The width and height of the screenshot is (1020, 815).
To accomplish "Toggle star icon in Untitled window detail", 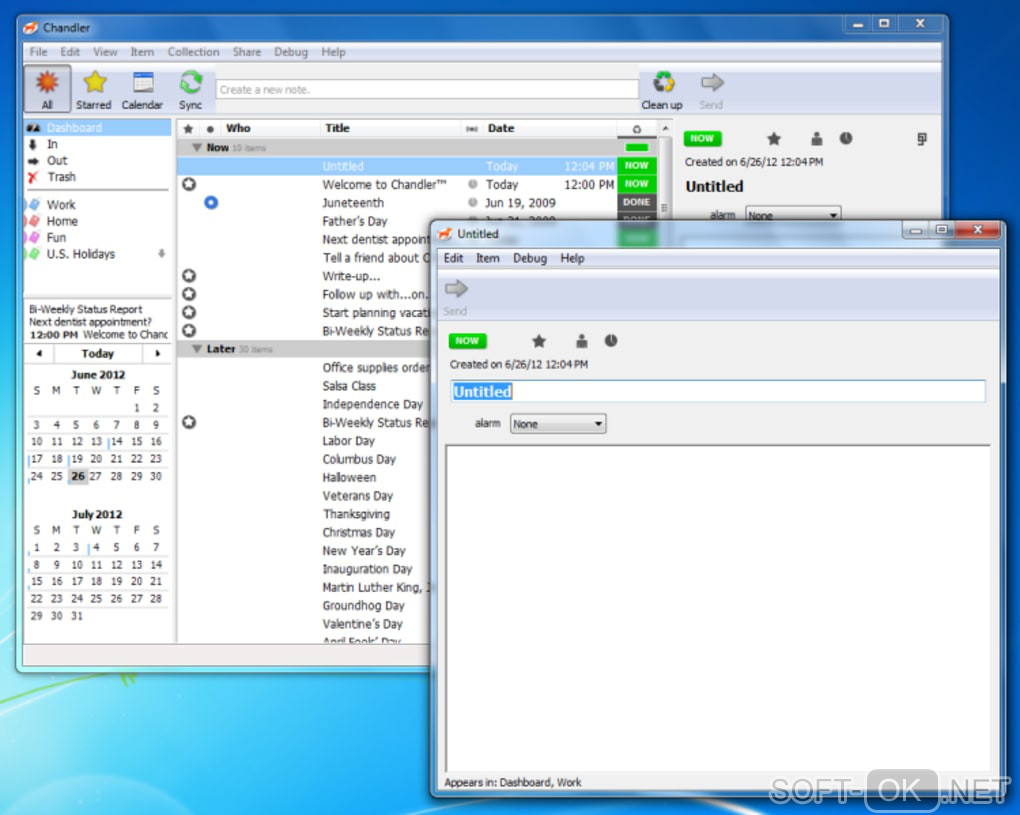I will coord(539,341).
